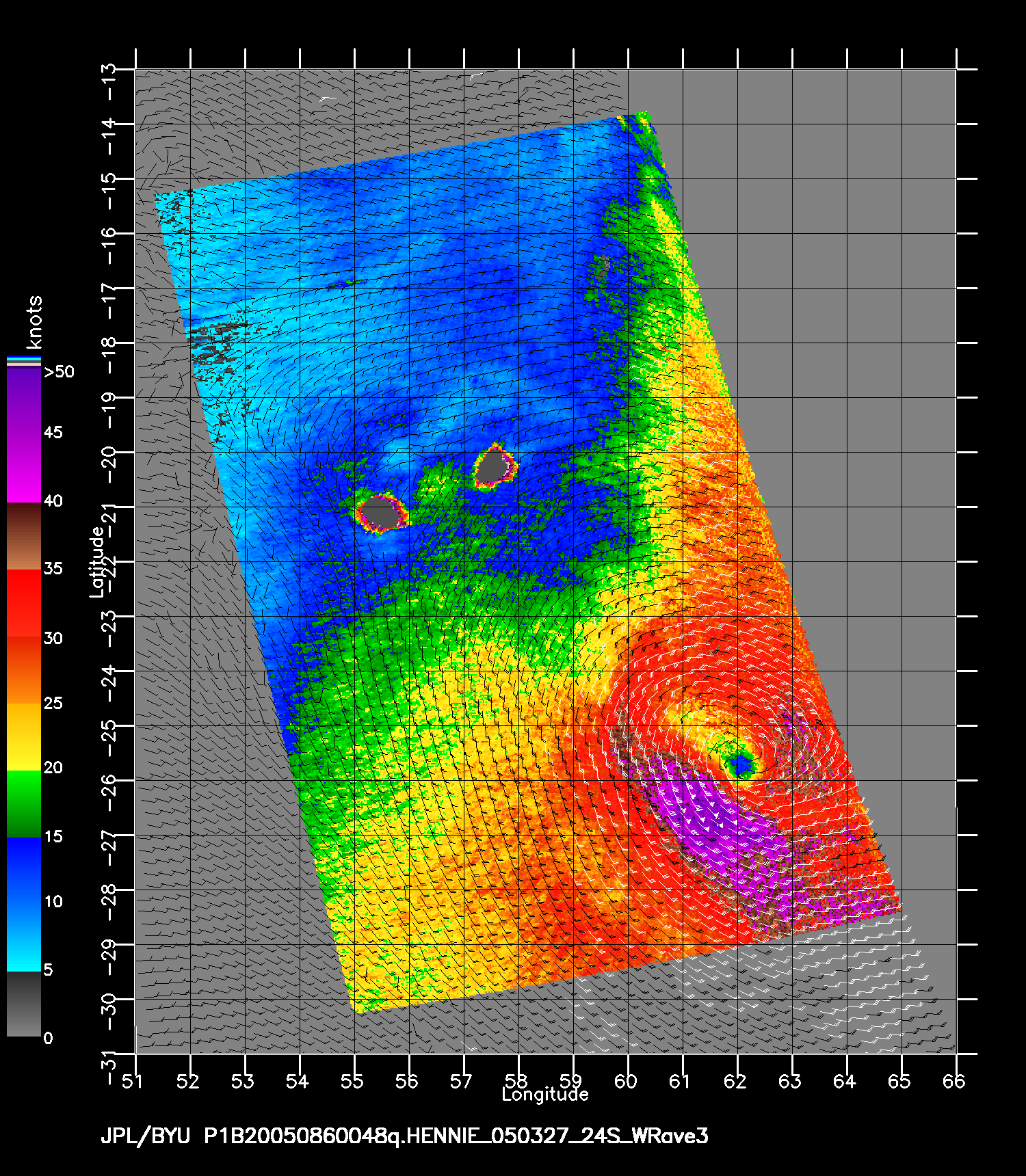
Task: Click the blue cyclone eye near 62 longitude
Action: click(740, 764)
